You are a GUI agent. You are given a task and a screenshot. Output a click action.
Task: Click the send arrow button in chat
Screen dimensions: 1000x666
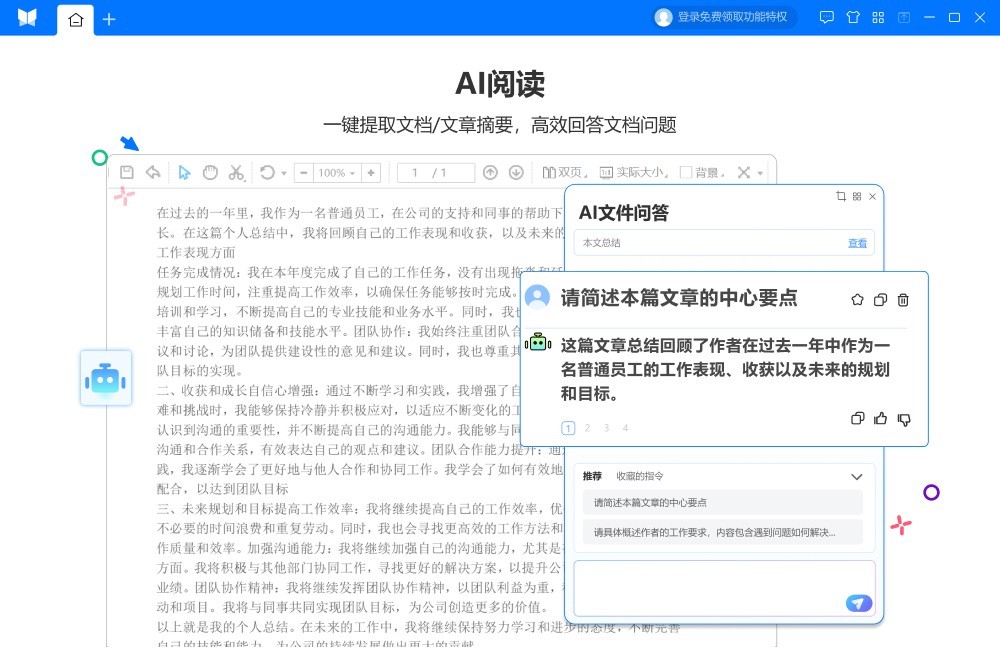point(858,603)
